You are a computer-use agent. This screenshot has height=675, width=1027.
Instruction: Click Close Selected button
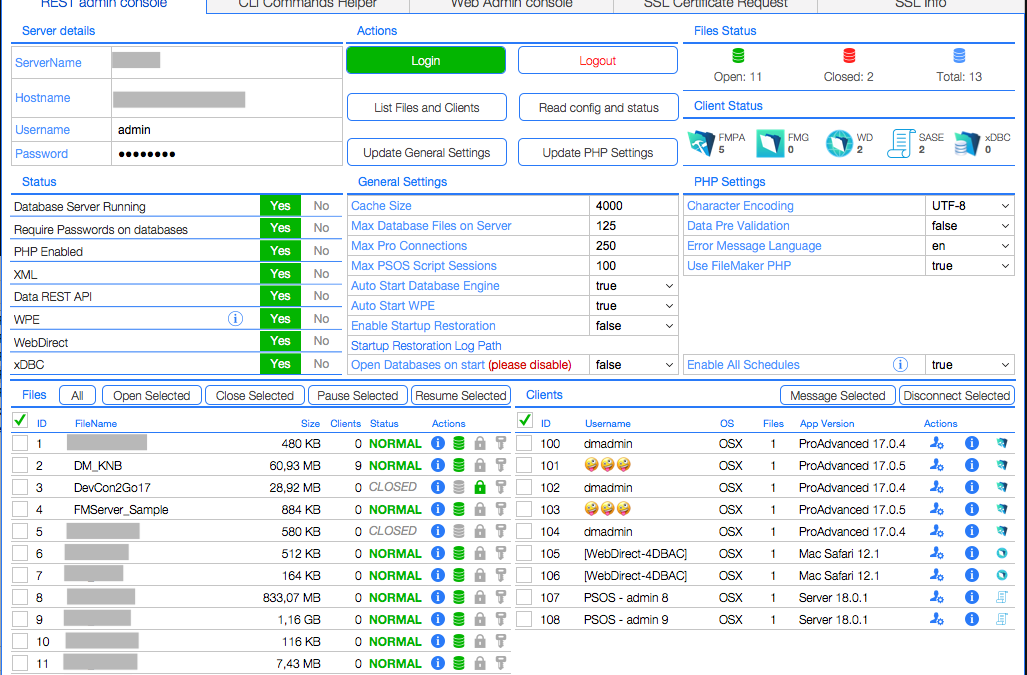(x=255, y=395)
